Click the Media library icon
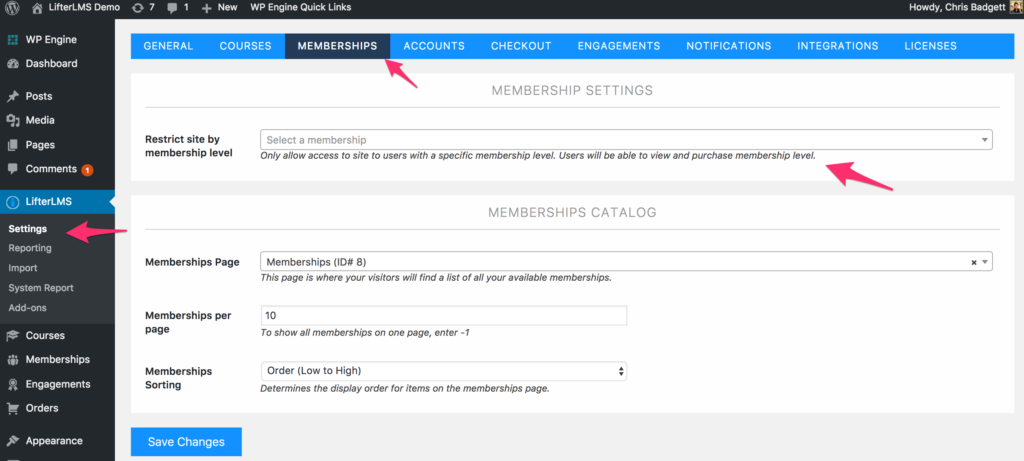 12,120
